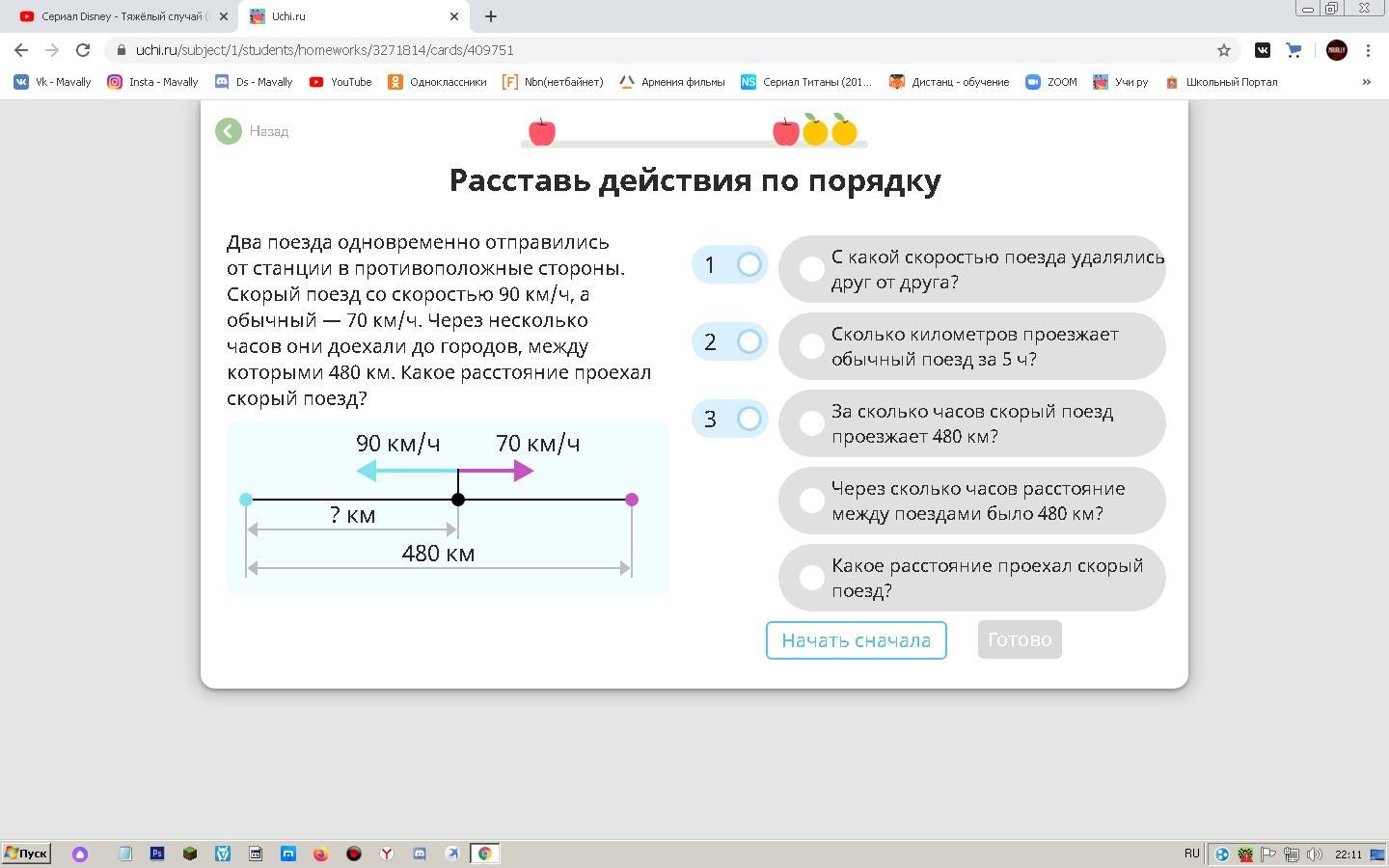
Task: Open the Одноклассники bookmark
Action: click(437, 82)
